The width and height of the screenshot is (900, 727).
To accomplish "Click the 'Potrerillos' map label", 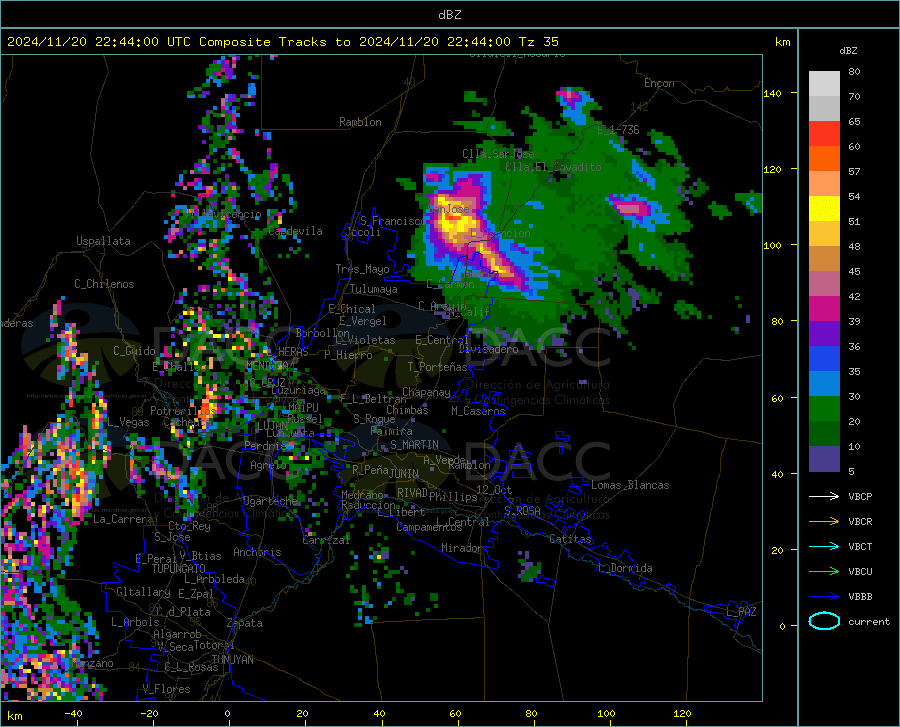I will pyautogui.click(x=183, y=411).
